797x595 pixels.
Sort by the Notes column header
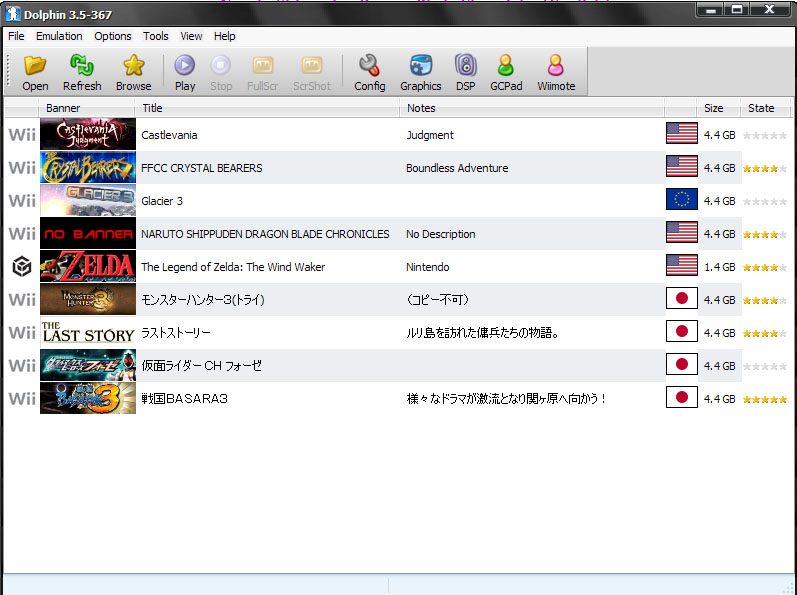(x=531, y=108)
